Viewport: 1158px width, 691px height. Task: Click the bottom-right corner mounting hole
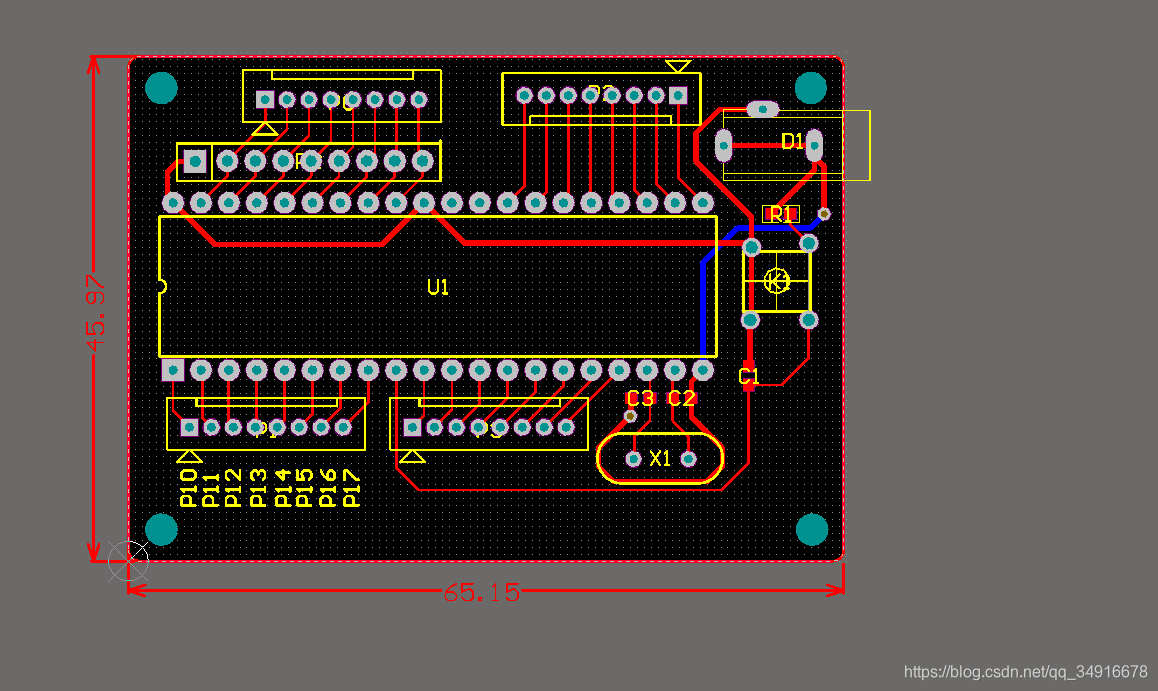click(x=812, y=529)
